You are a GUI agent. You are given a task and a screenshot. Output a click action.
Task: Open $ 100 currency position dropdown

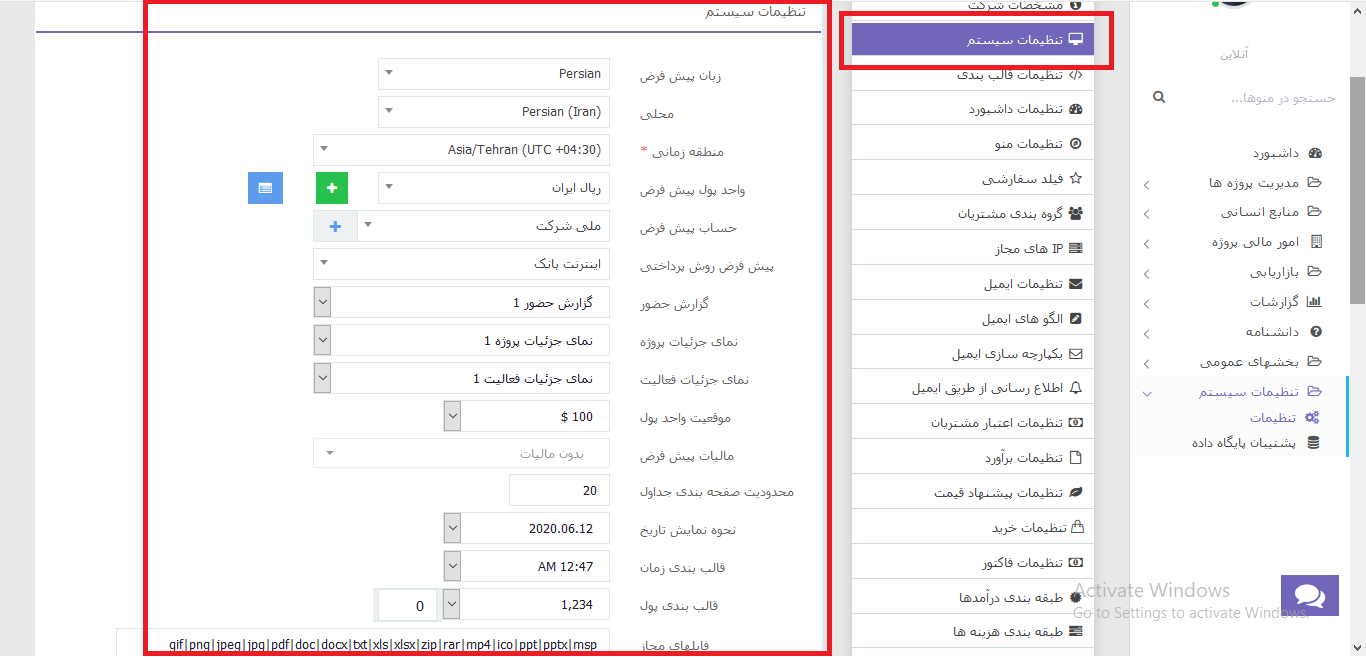pyautogui.click(x=526, y=416)
